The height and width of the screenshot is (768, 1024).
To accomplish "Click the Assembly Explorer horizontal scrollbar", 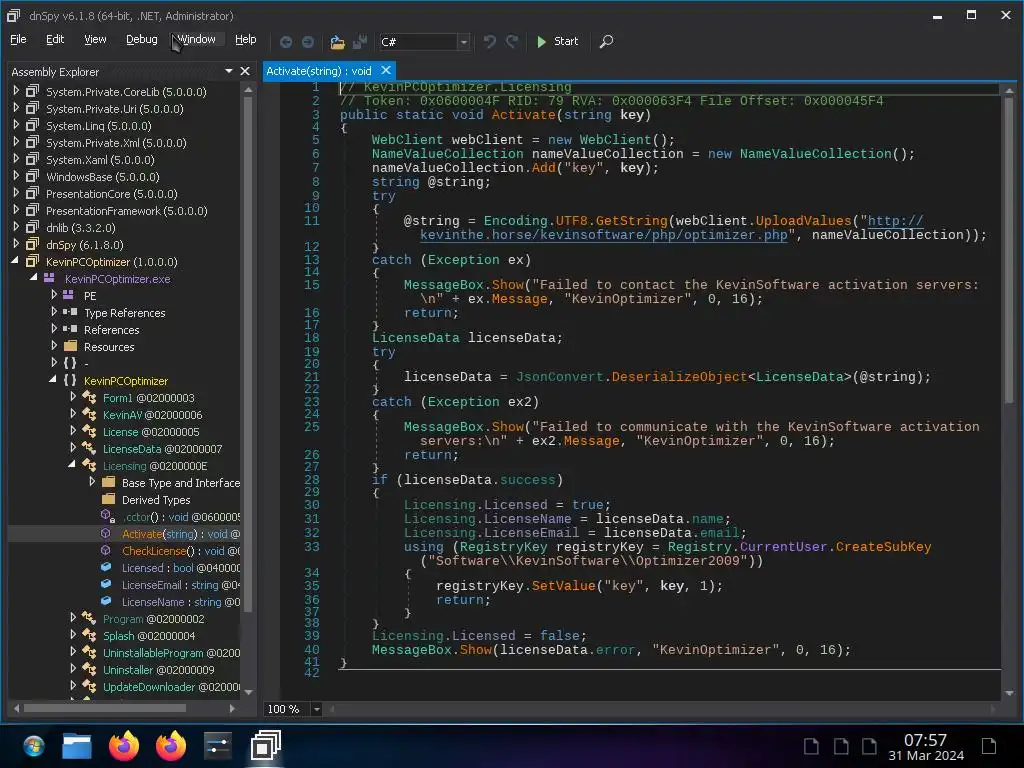I will click(104, 708).
